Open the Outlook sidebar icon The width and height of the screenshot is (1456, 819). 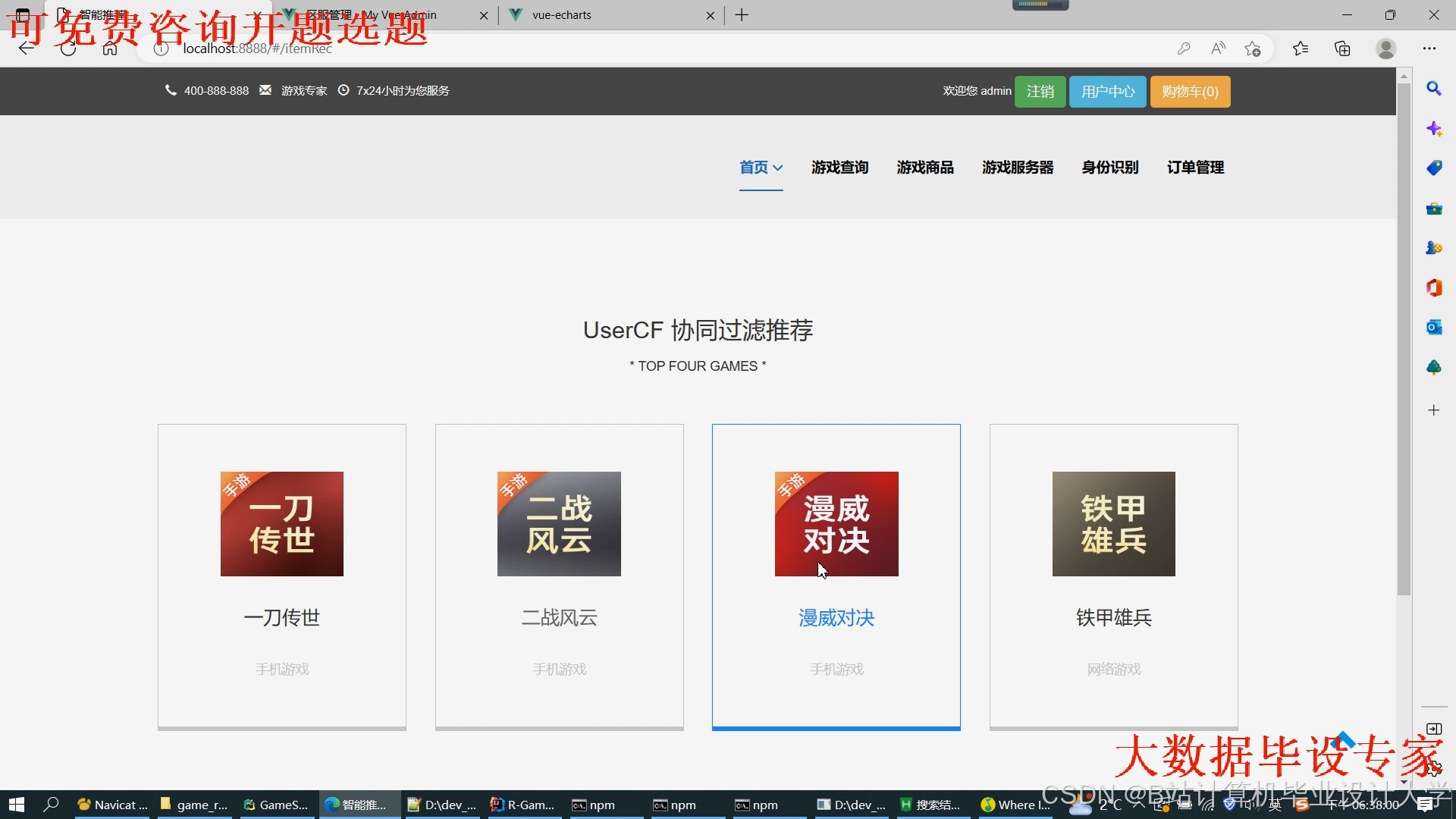tap(1433, 327)
